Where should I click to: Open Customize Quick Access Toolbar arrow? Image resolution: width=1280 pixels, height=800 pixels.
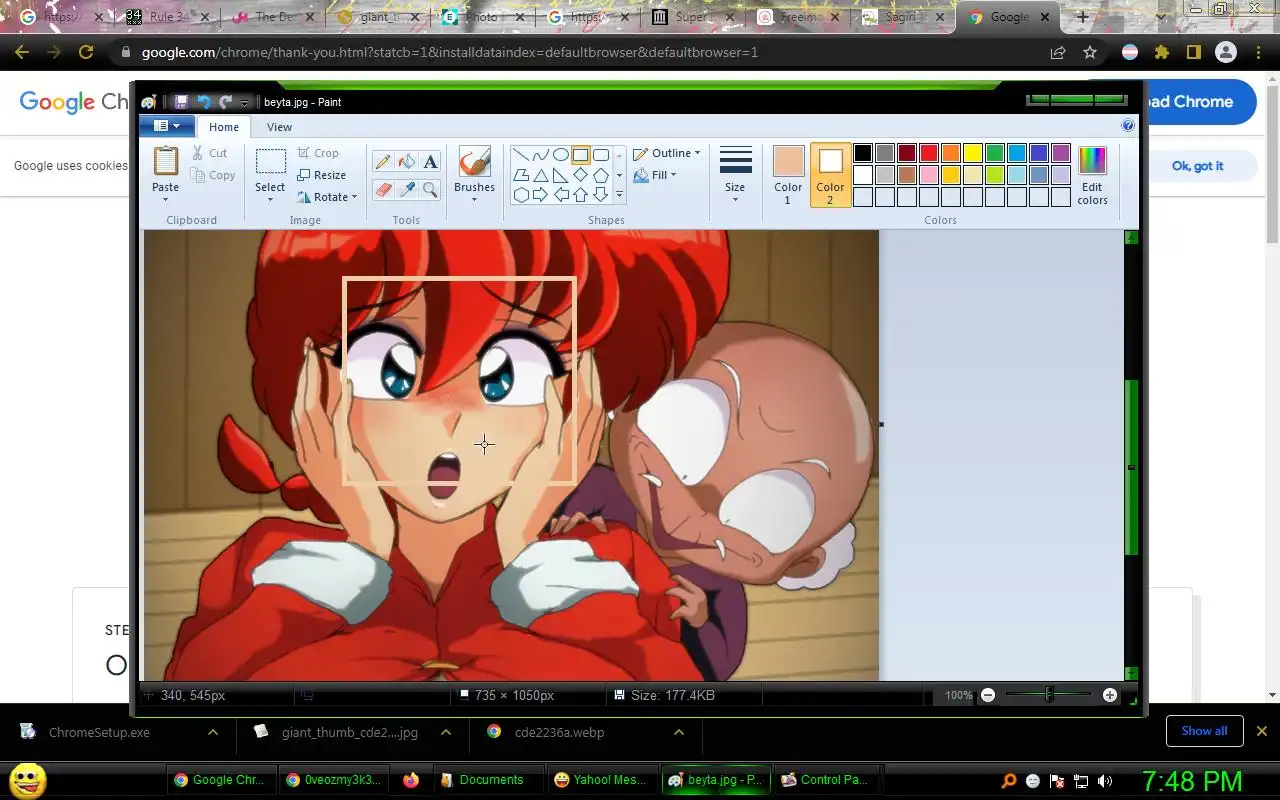click(x=245, y=103)
